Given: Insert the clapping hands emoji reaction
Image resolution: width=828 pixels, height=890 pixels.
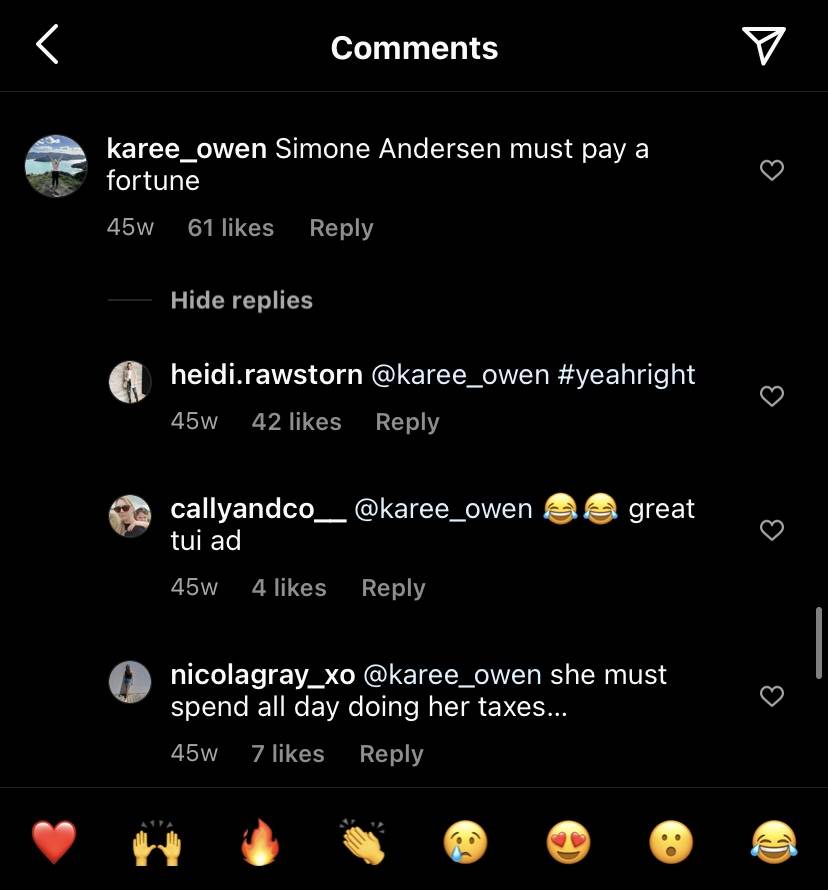Looking at the screenshot, I should (x=363, y=842).
